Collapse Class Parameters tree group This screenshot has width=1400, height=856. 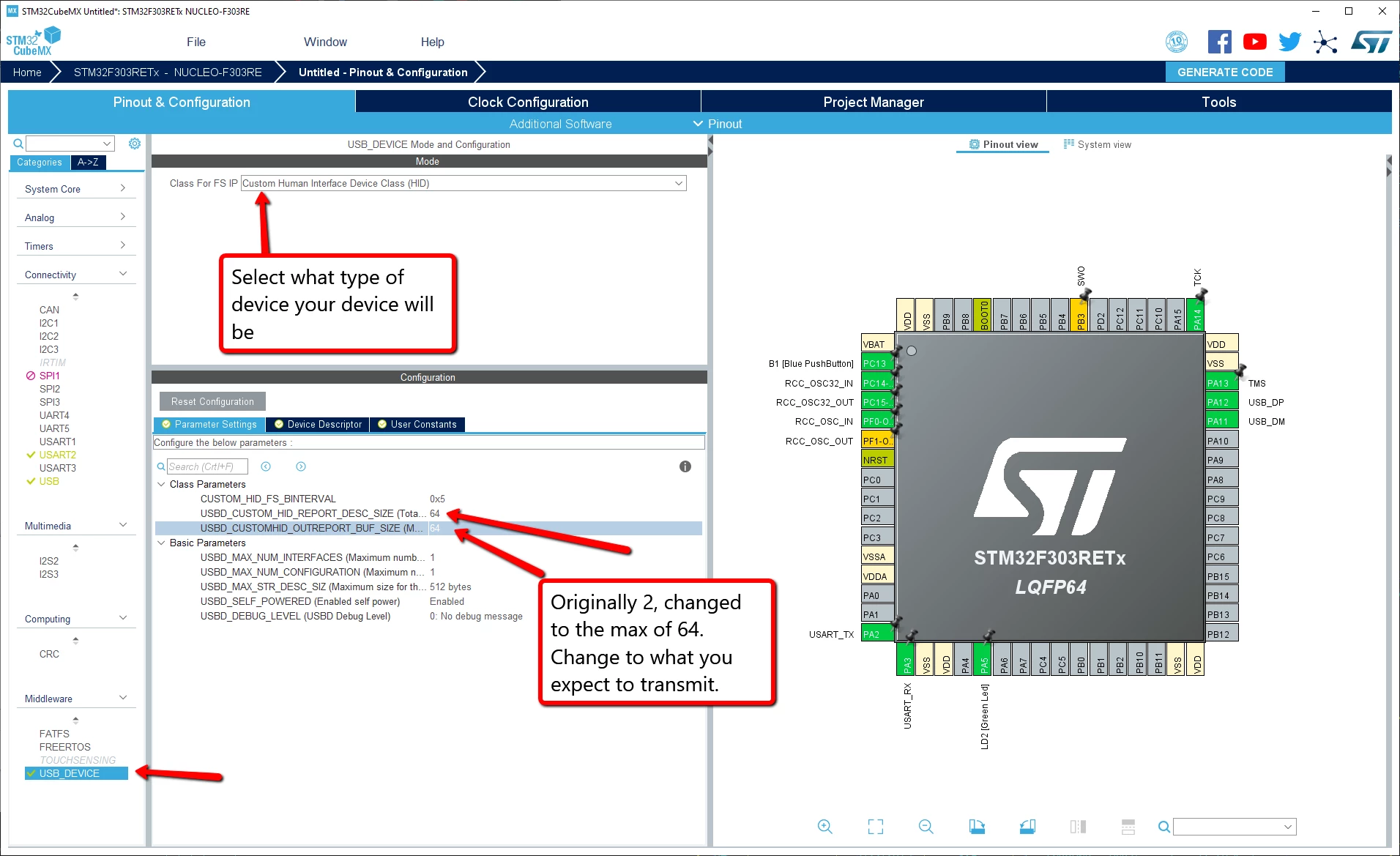tap(161, 484)
